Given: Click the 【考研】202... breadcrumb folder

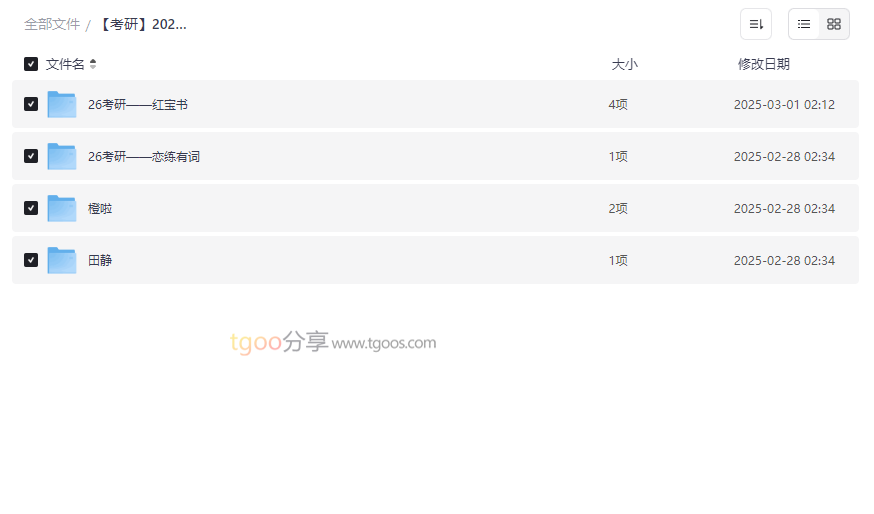Looking at the screenshot, I should pyautogui.click(x=142, y=24).
